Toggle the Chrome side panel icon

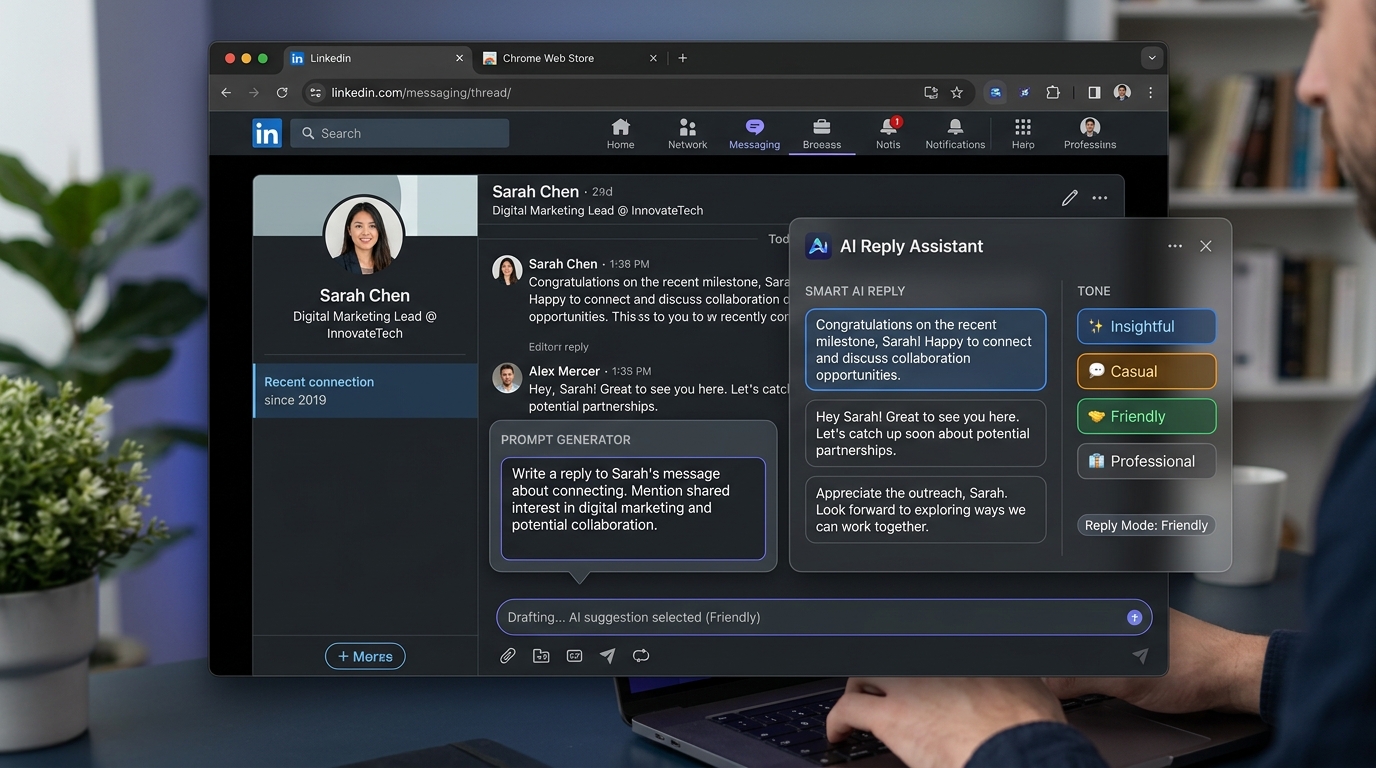click(1094, 92)
